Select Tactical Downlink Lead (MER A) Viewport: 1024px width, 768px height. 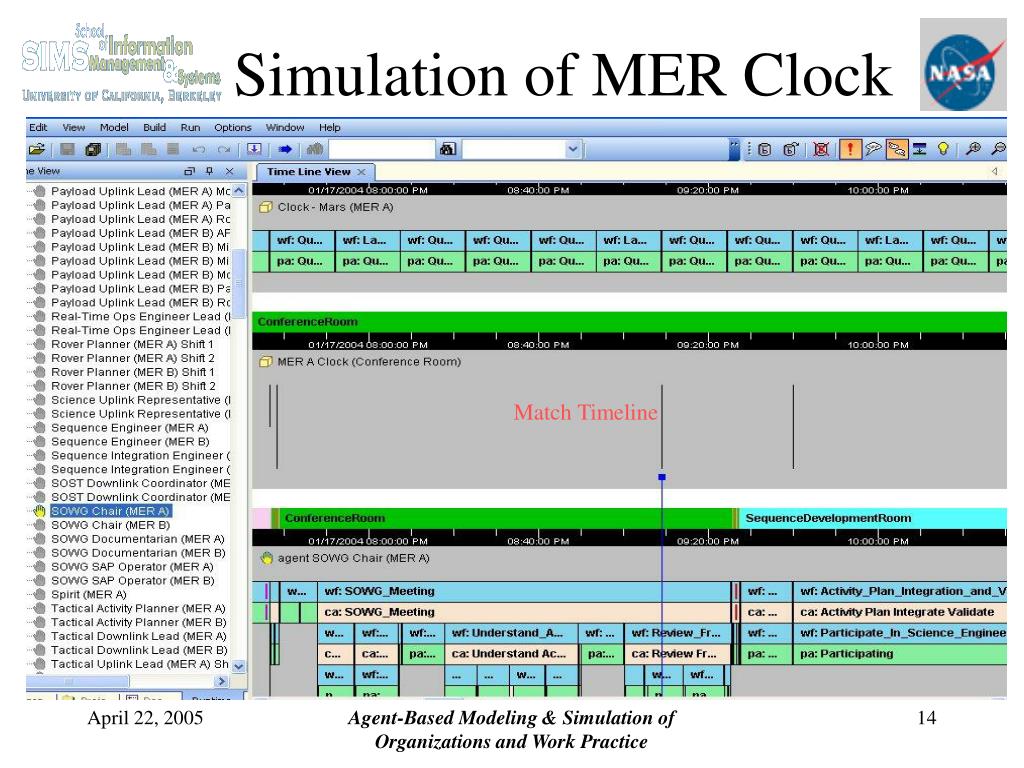pyautogui.click(x=138, y=636)
